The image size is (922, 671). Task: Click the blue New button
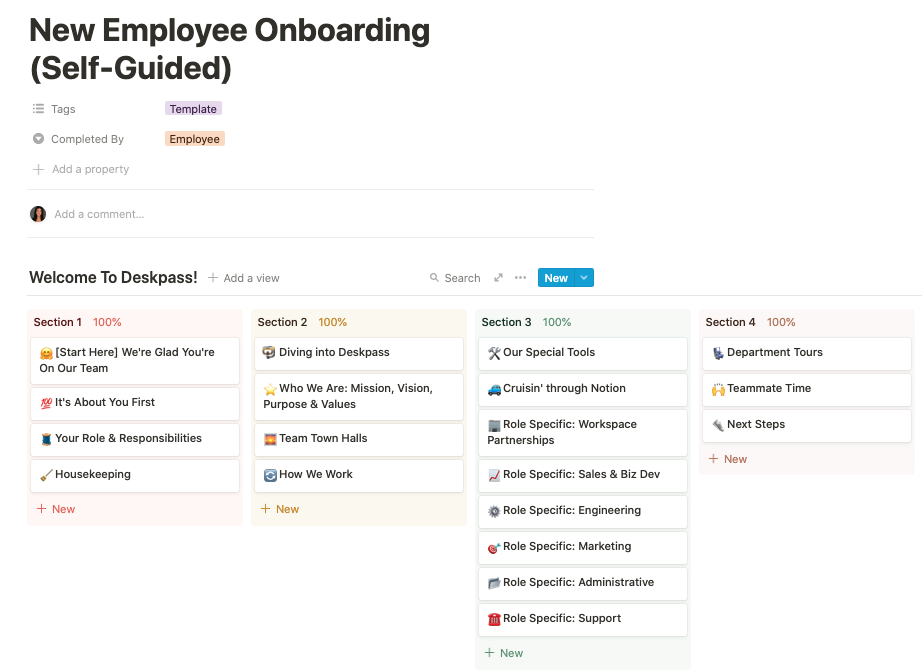click(556, 278)
